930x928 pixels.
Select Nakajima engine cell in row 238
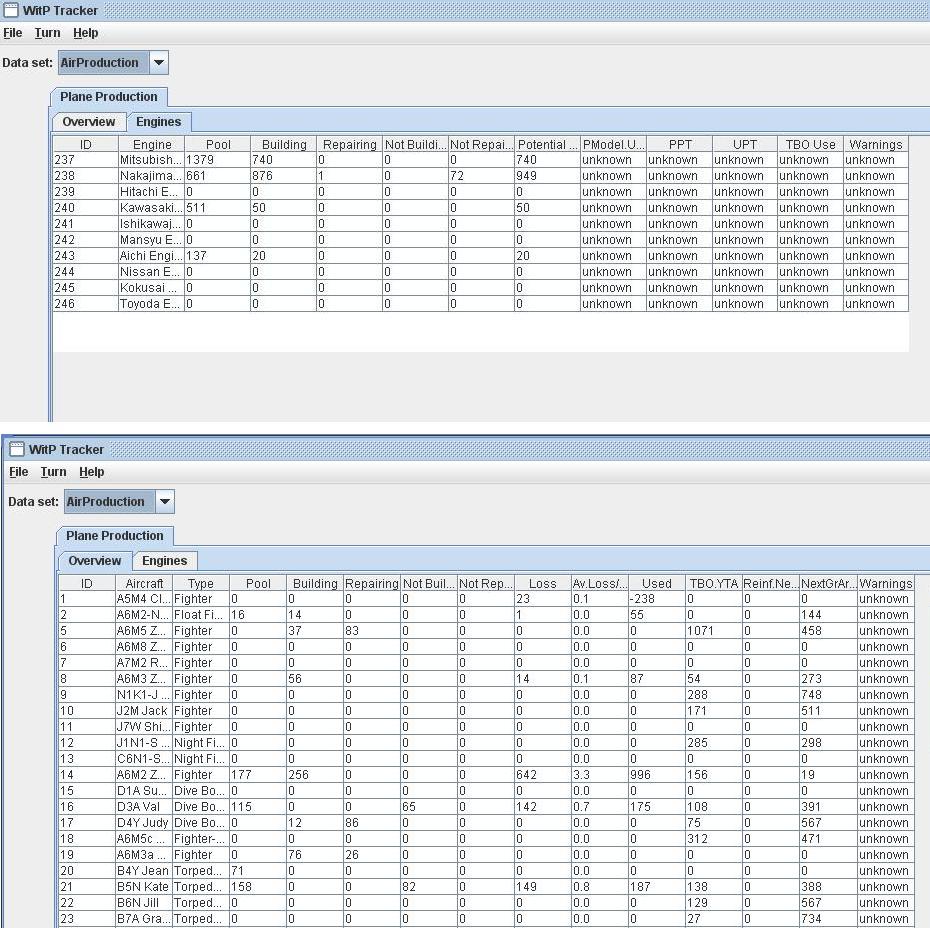[151, 176]
